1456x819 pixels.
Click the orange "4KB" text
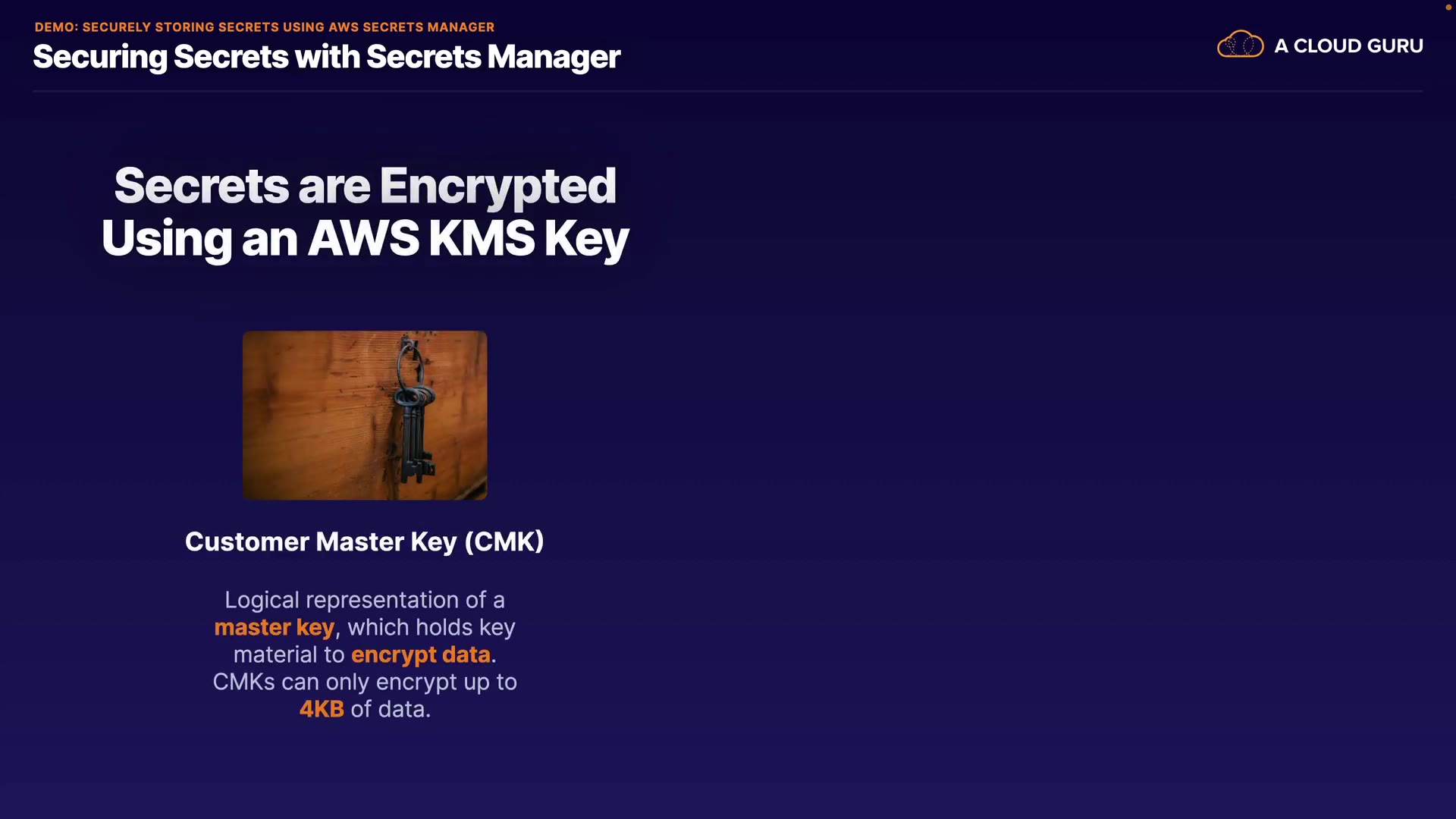click(322, 709)
